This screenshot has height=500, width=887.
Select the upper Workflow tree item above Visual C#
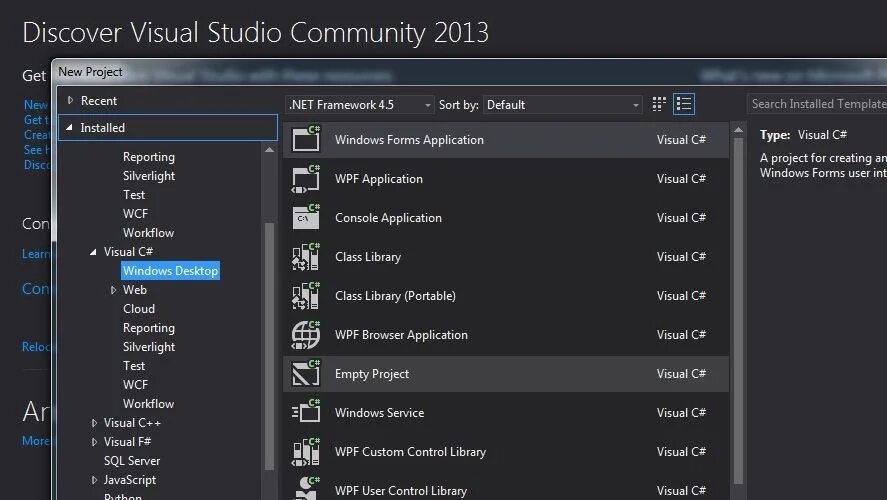[x=148, y=232]
